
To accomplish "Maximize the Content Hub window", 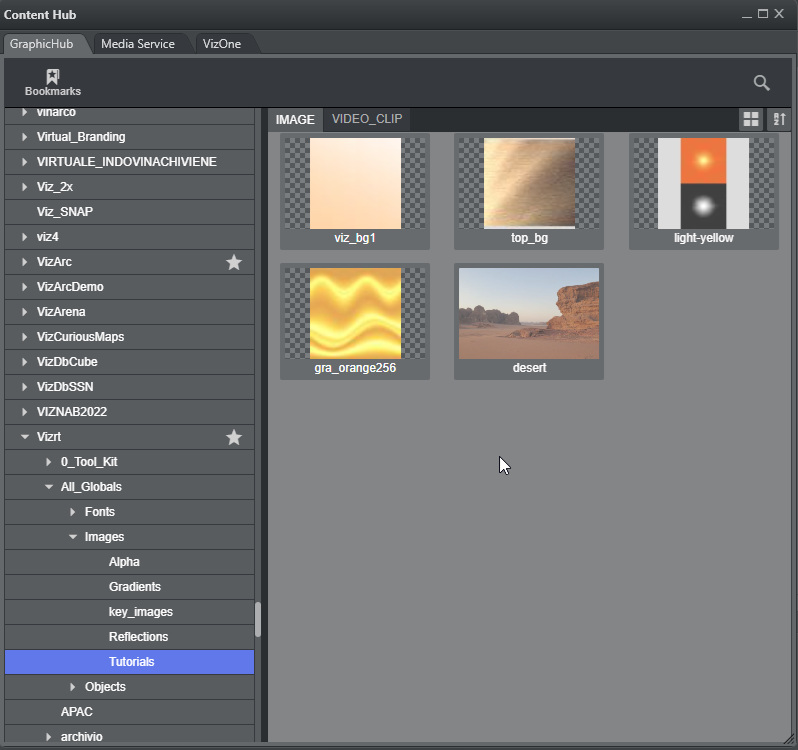I will pos(763,14).
